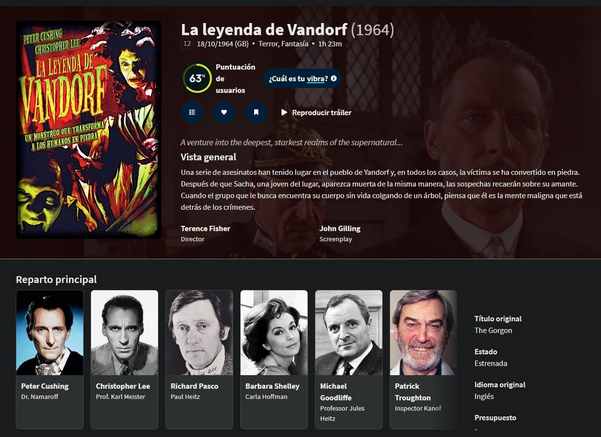This screenshot has height=437, width=601.
Task: Click the play triangle for trailer
Action: click(x=284, y=112)
